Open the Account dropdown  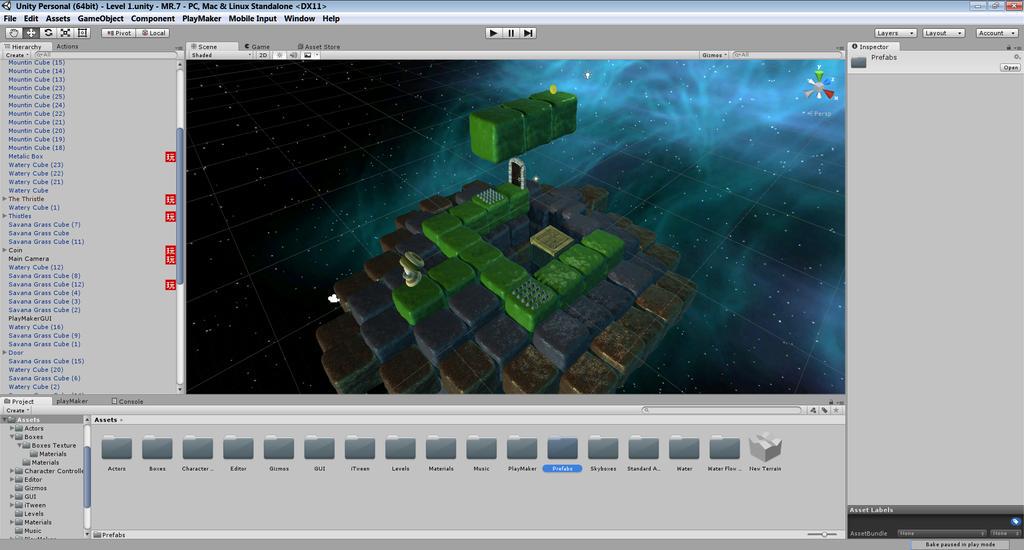pos(997,33)
